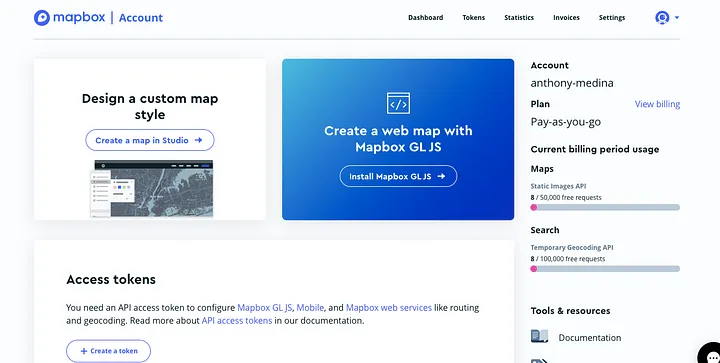Viewport: 720px width, 363px height.
Task: Click Create a map in Studio button
Action: point(150,140)
